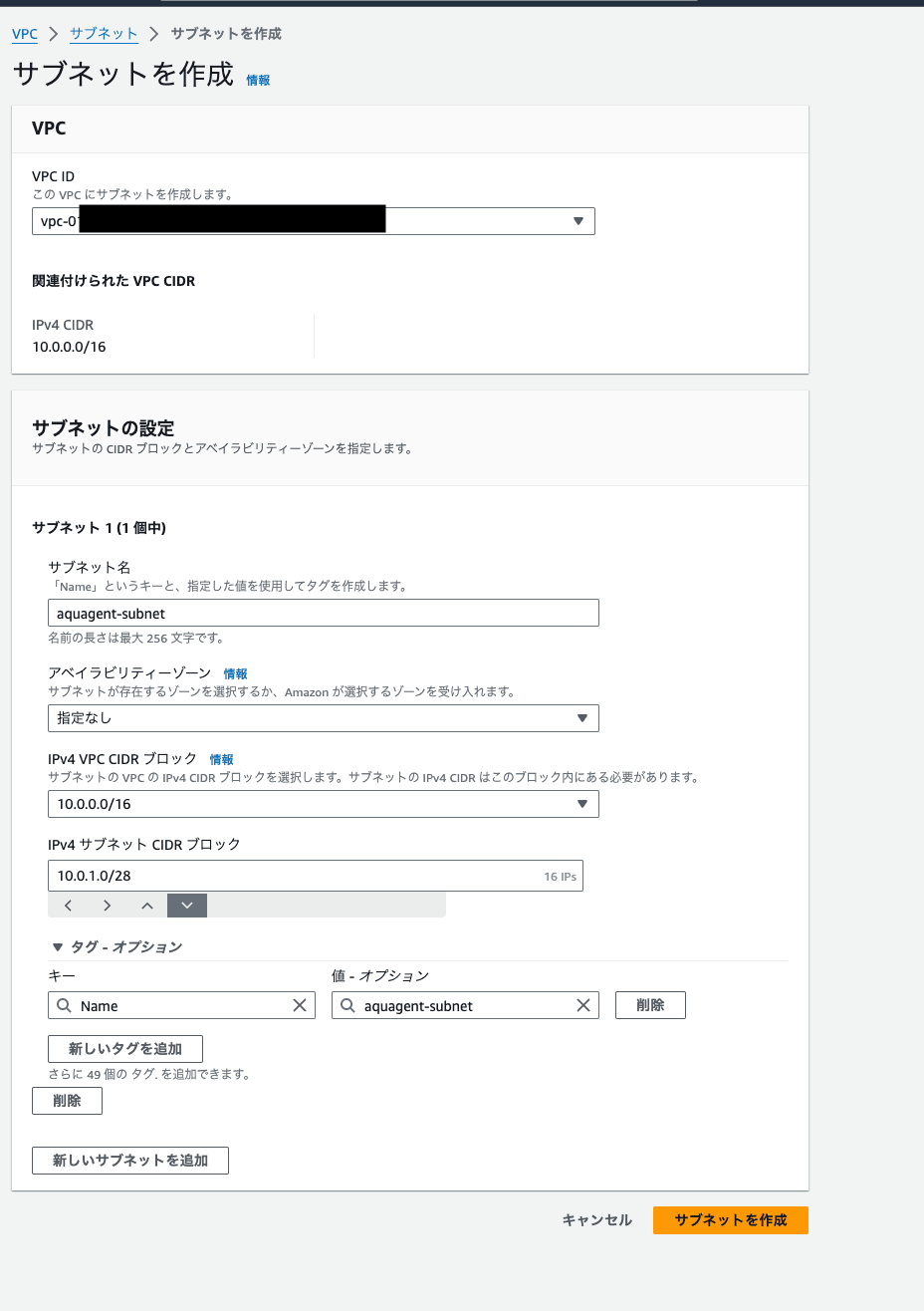The image size is (924, 1311).
Task: Click down arrow CIDR stepper
Action: 187,906
